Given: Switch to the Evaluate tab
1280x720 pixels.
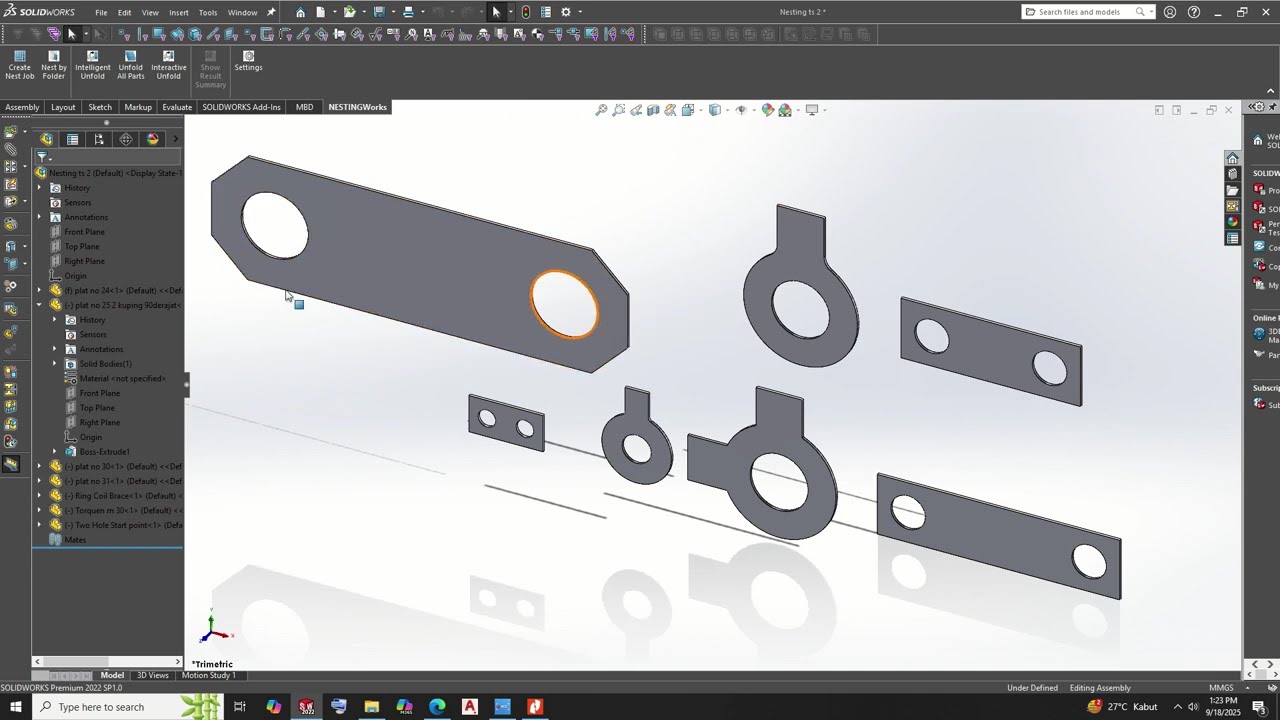Looking at the screenshot, I should (177, 107).
